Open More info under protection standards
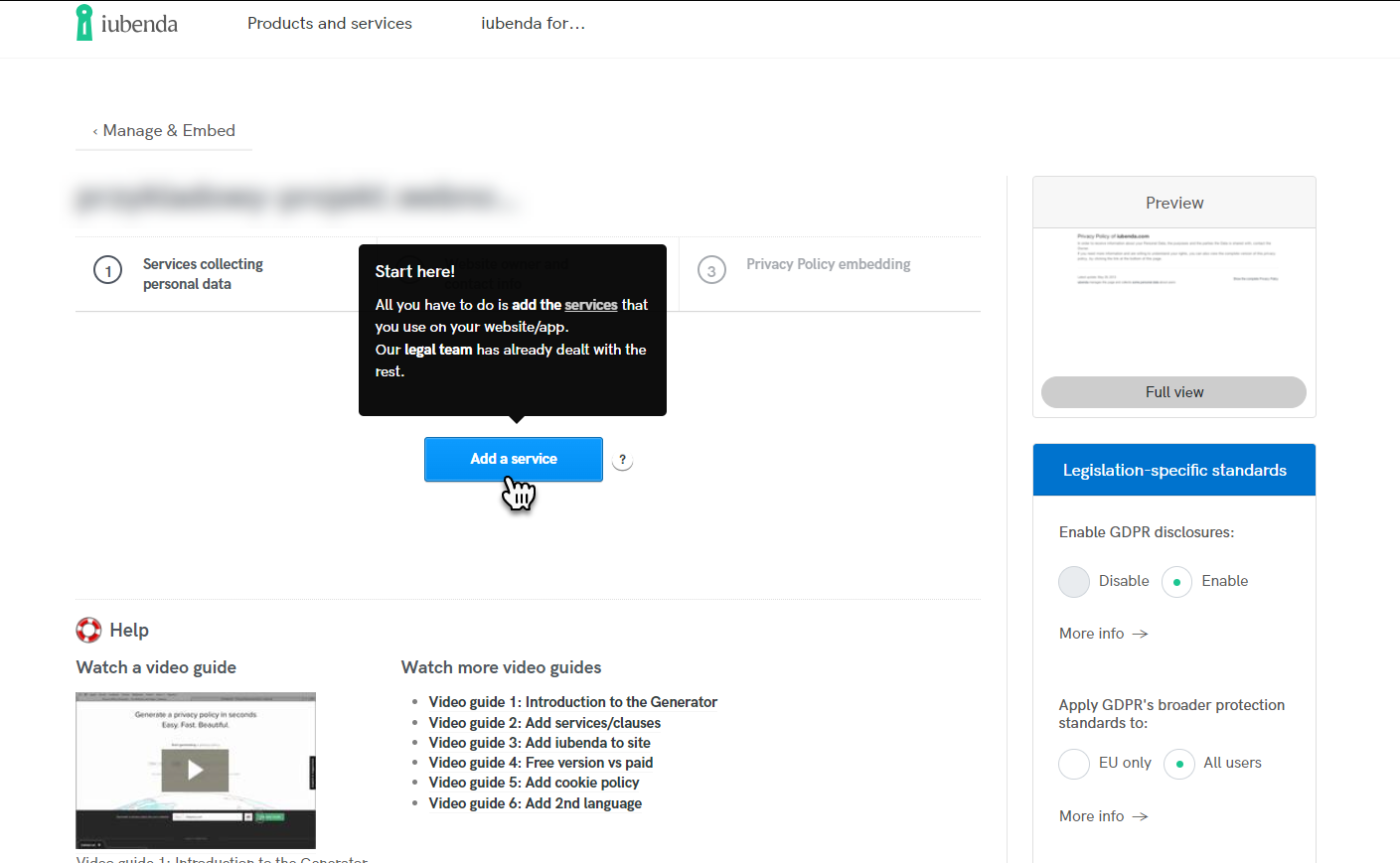Image resolution: width=1400 pixels, height=863 pixels. tap(1103, 816)
